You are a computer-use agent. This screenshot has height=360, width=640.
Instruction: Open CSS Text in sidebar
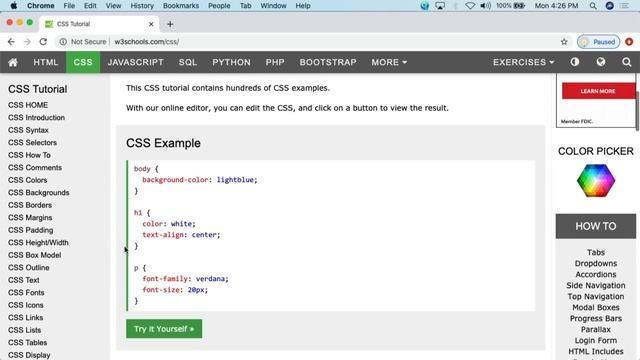pos(24,280)
